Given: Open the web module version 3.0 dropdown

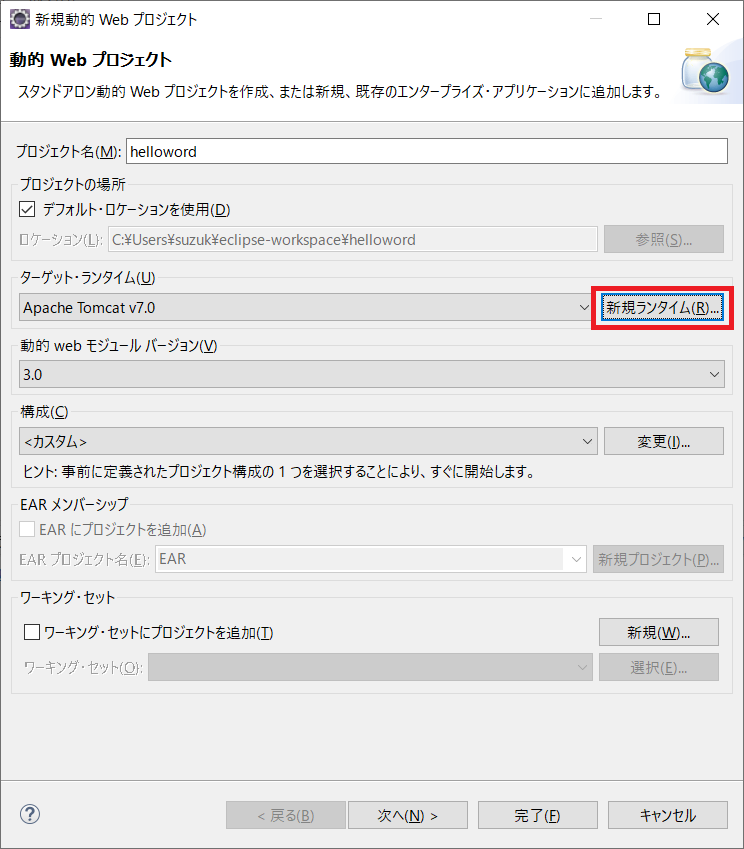Looking at the screenshot, I should point(371,374).
